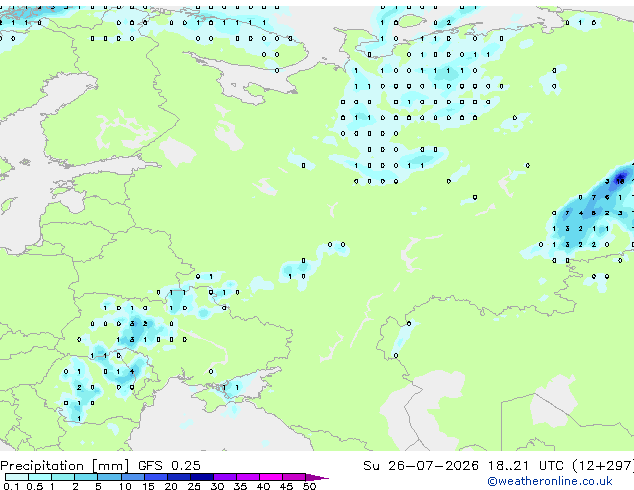Click the 25–30 mm navy legend swatch
This screenshot has width=634, height=490.
tap(202, 477)
